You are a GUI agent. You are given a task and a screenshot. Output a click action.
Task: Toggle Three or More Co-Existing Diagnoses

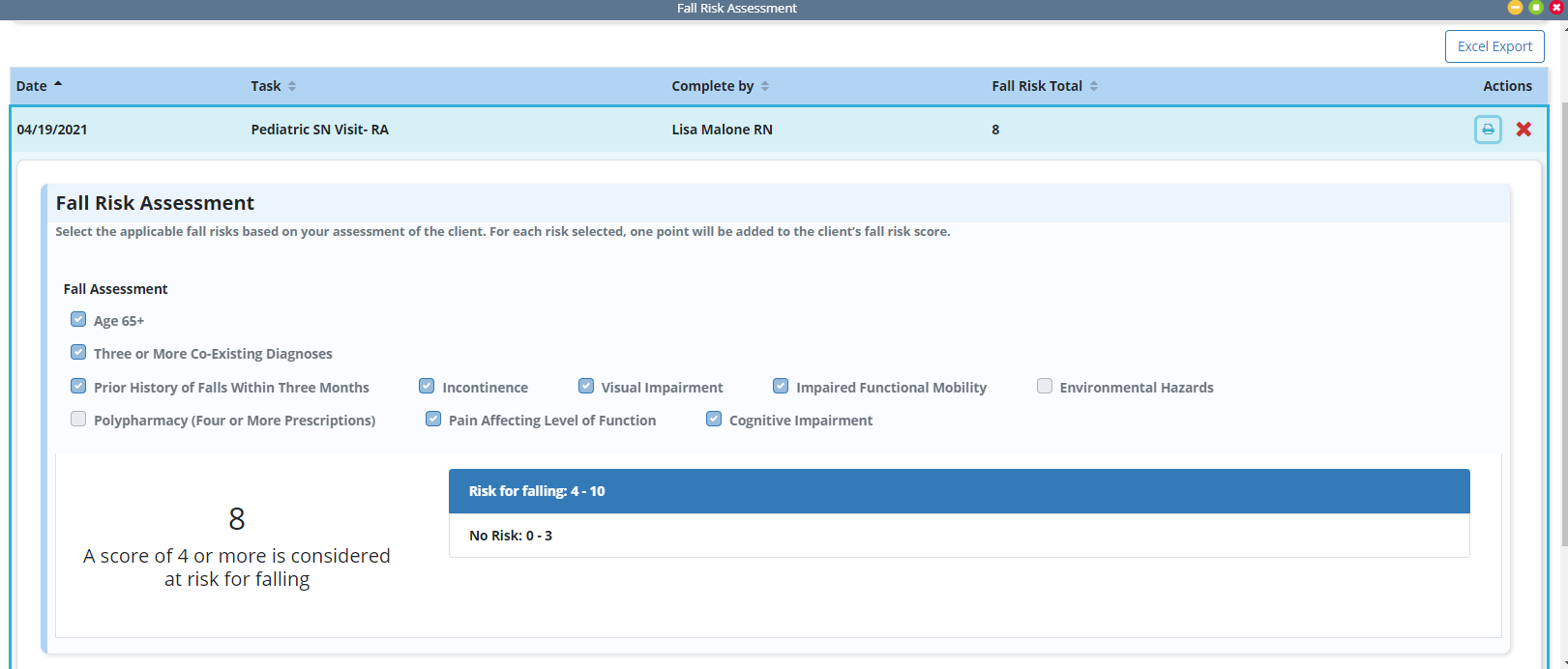coord(78,352)
